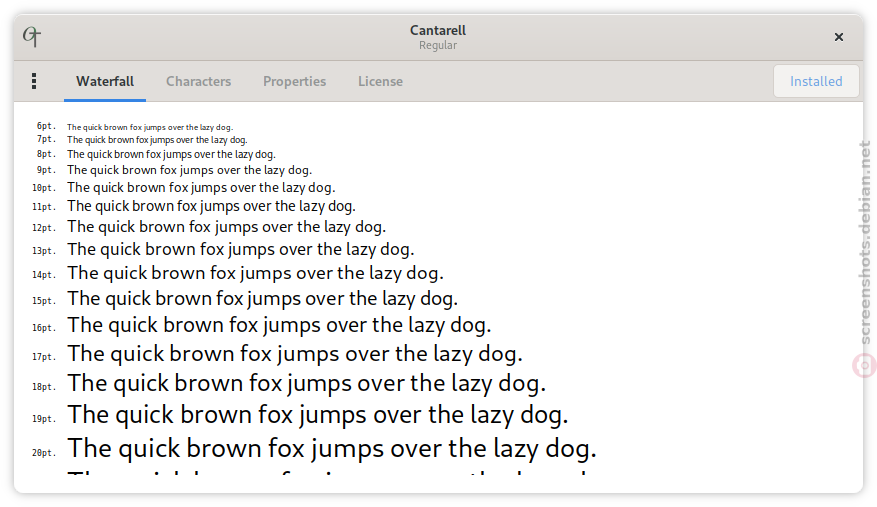Click the 6pt. size label
This screenshot has width=877, height=507.
pyautogui.click(x=46, y=126)
